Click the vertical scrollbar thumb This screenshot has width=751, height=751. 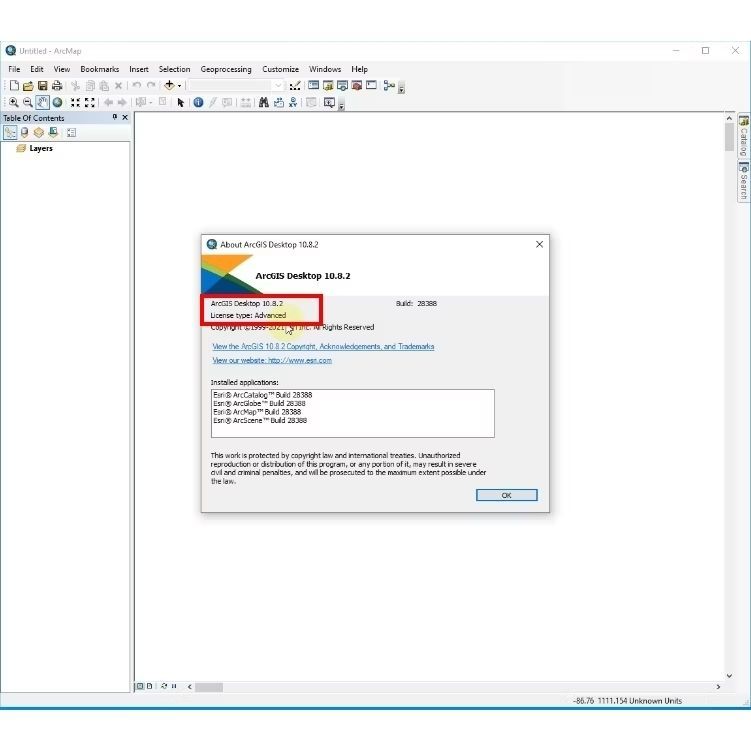tap(729, 137)
